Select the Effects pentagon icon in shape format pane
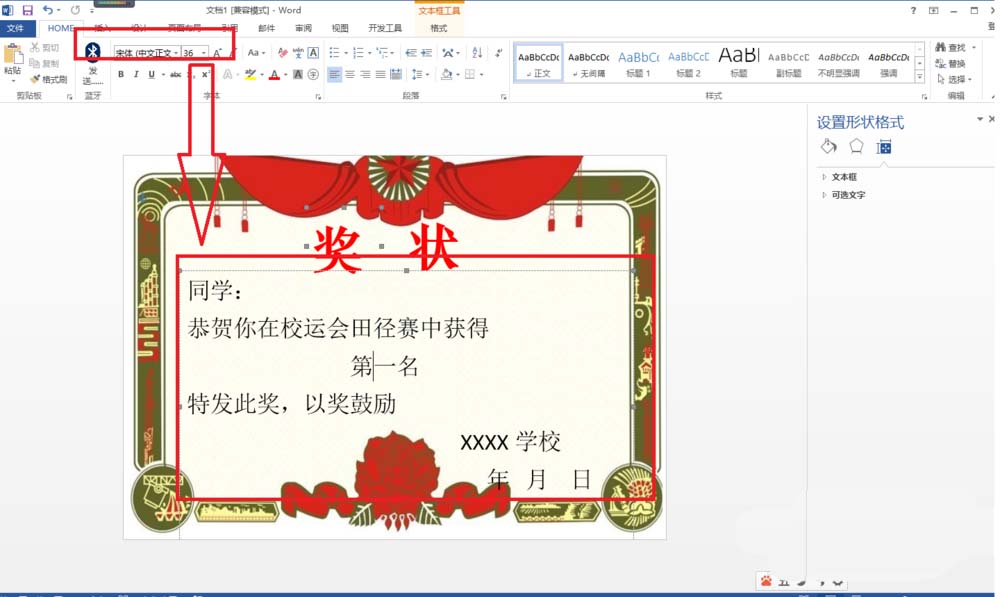Screen dimensions: 1000x597 tap(857, 147)
